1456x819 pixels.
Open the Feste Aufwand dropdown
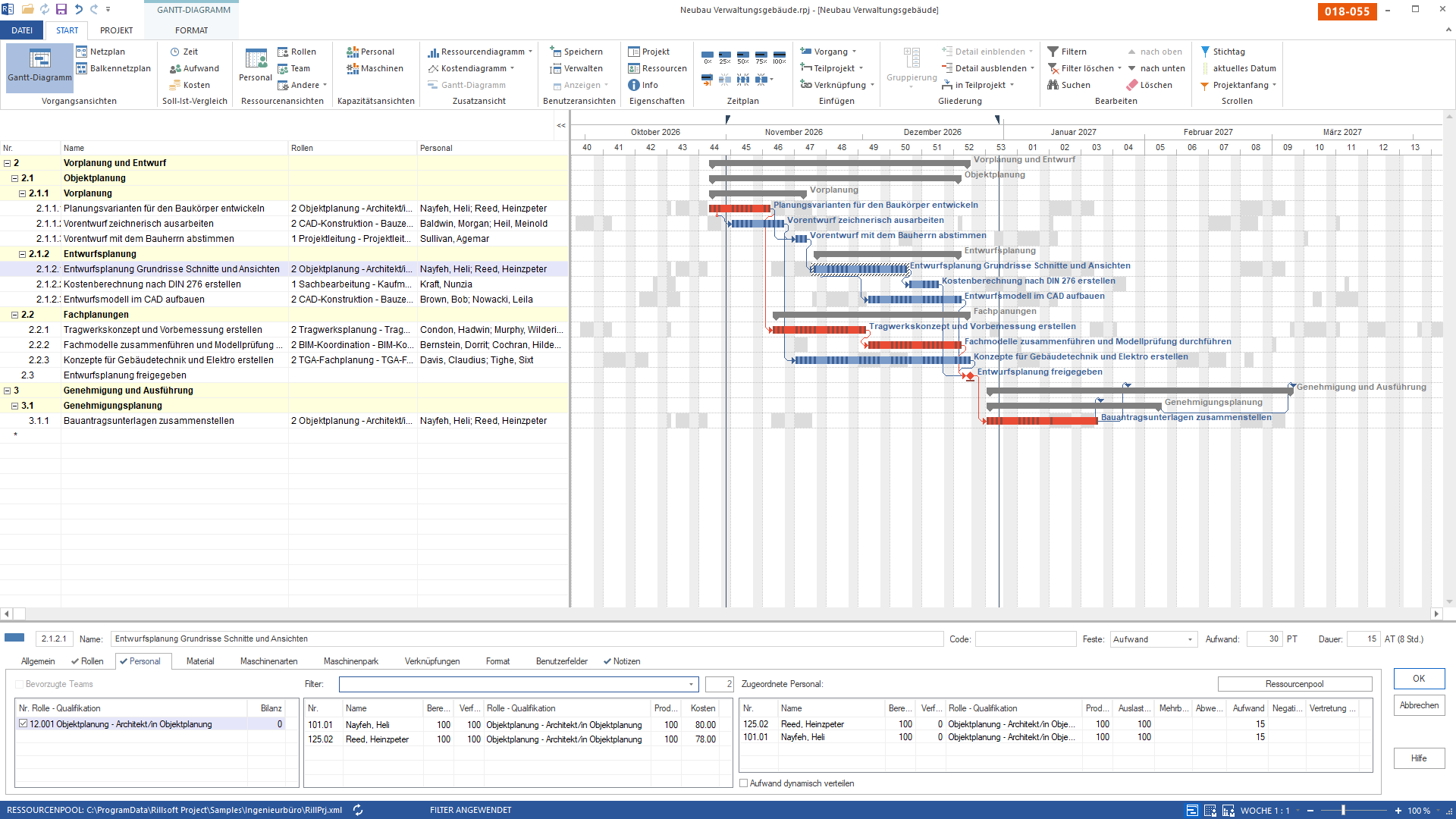tap(1190, 639)
